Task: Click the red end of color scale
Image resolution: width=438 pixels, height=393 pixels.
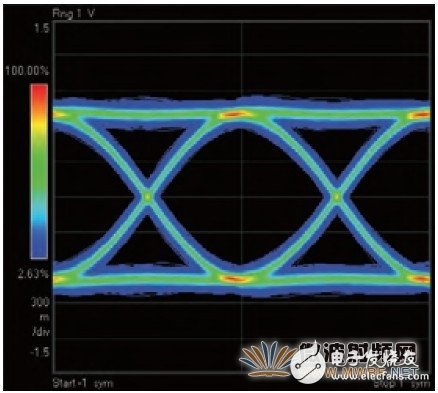Action: 39,95
